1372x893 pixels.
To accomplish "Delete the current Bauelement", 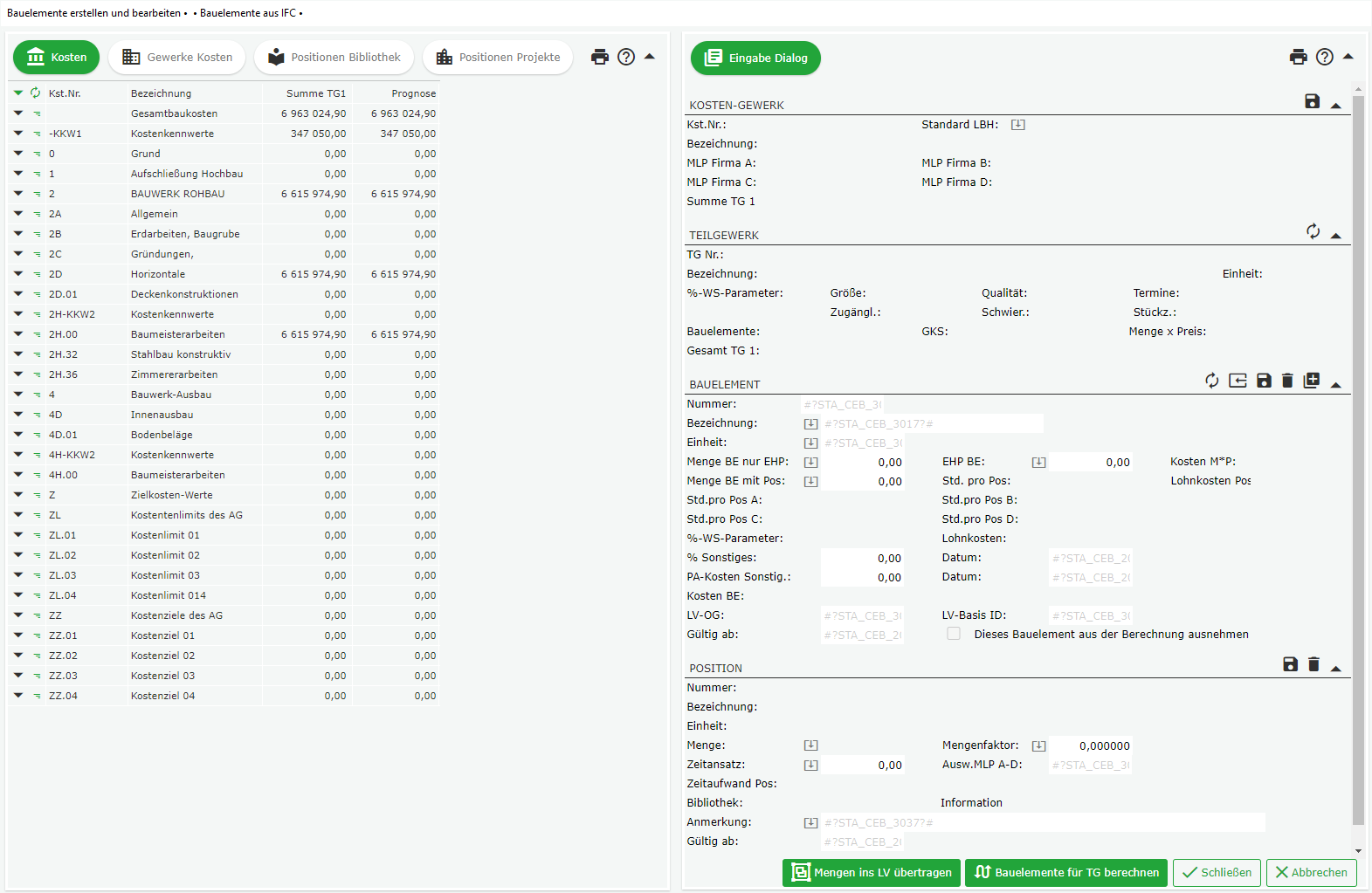I will tap(1287, 381).
